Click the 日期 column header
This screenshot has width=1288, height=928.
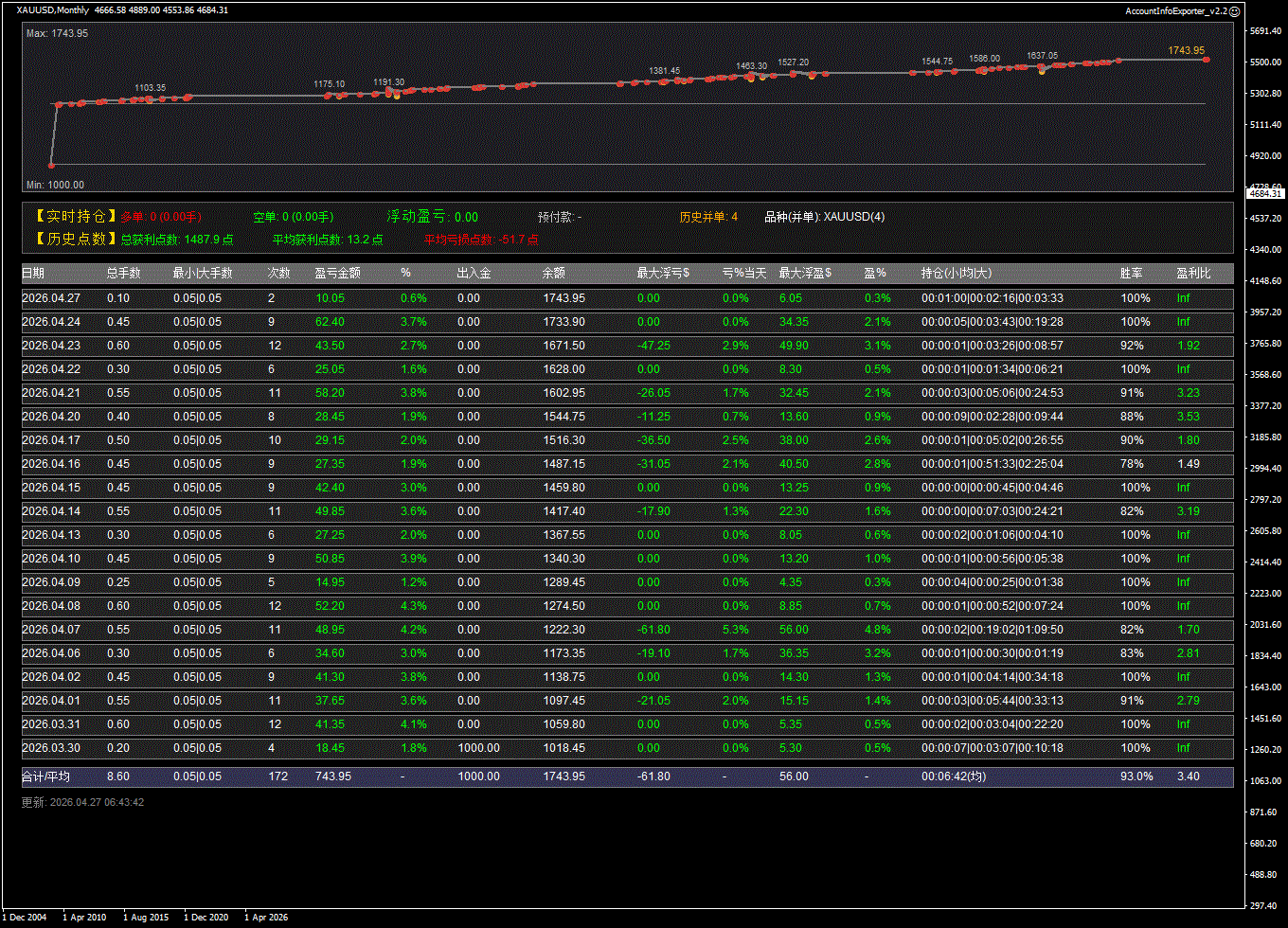(33, 273)
